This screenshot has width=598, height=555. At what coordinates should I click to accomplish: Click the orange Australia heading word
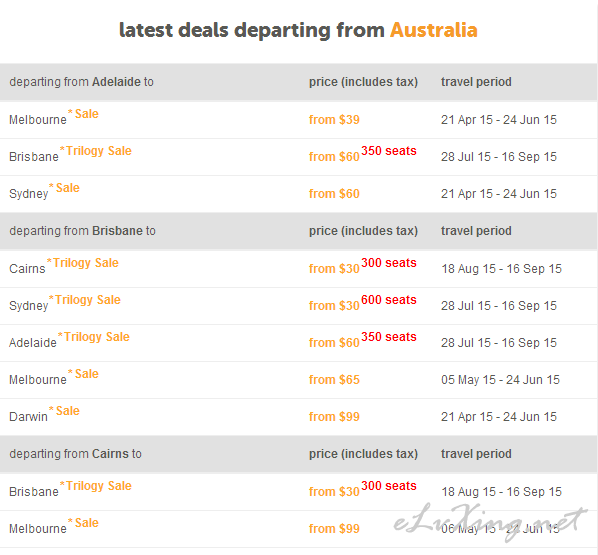pos(434,30)
